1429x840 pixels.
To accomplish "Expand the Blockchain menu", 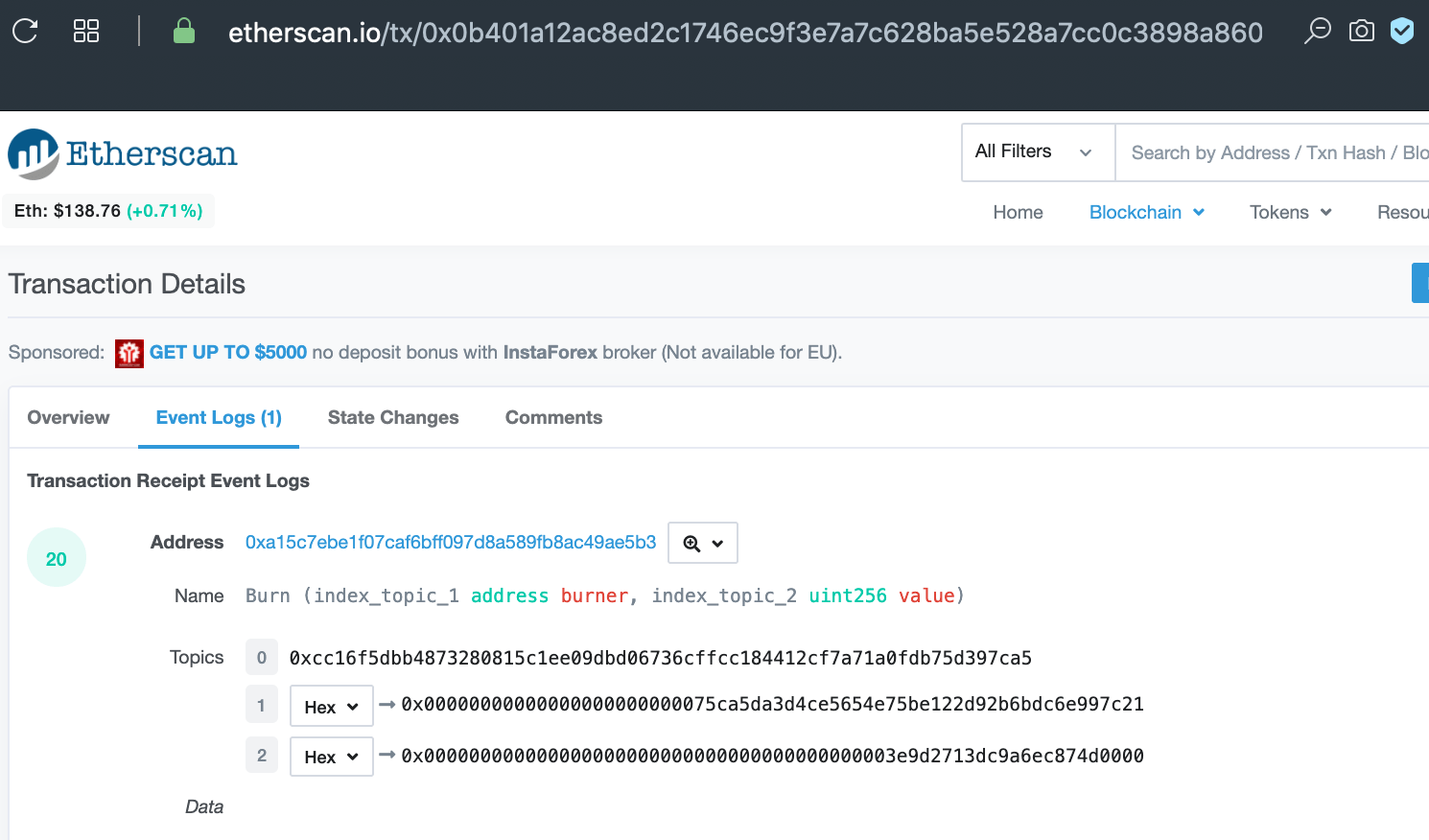I will coord(1146,213).
